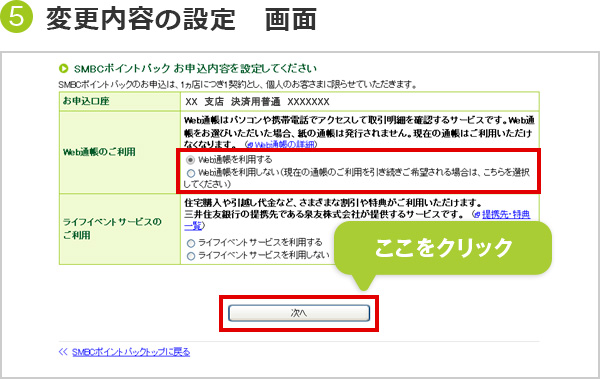
Task: Open the 提携先・特典一覧 link
Action: tap(506, 214)
